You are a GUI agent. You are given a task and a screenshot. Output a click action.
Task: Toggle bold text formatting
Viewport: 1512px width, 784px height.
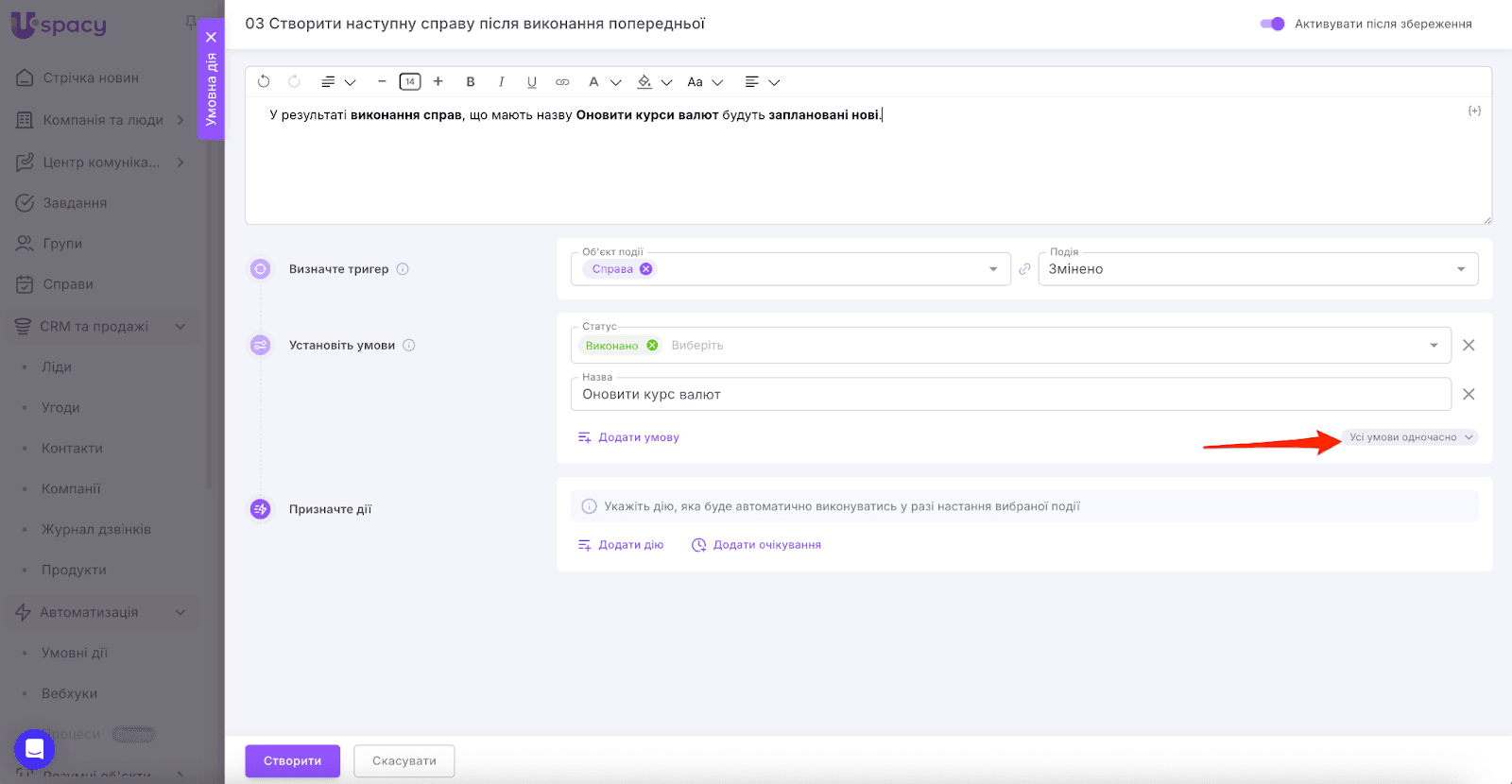point(471,82)
